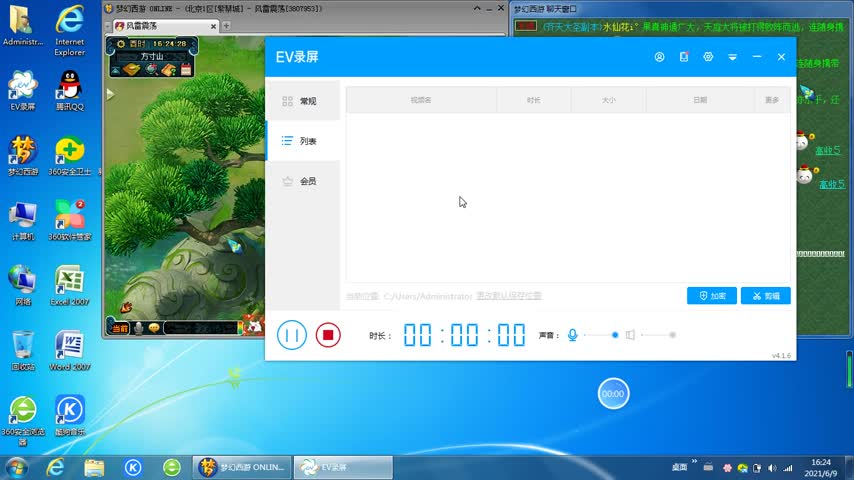This screenshot has width=854, height=480.
Task: Open the Excel 2007 desktop shortcut
Action: [x=70, y=285]
